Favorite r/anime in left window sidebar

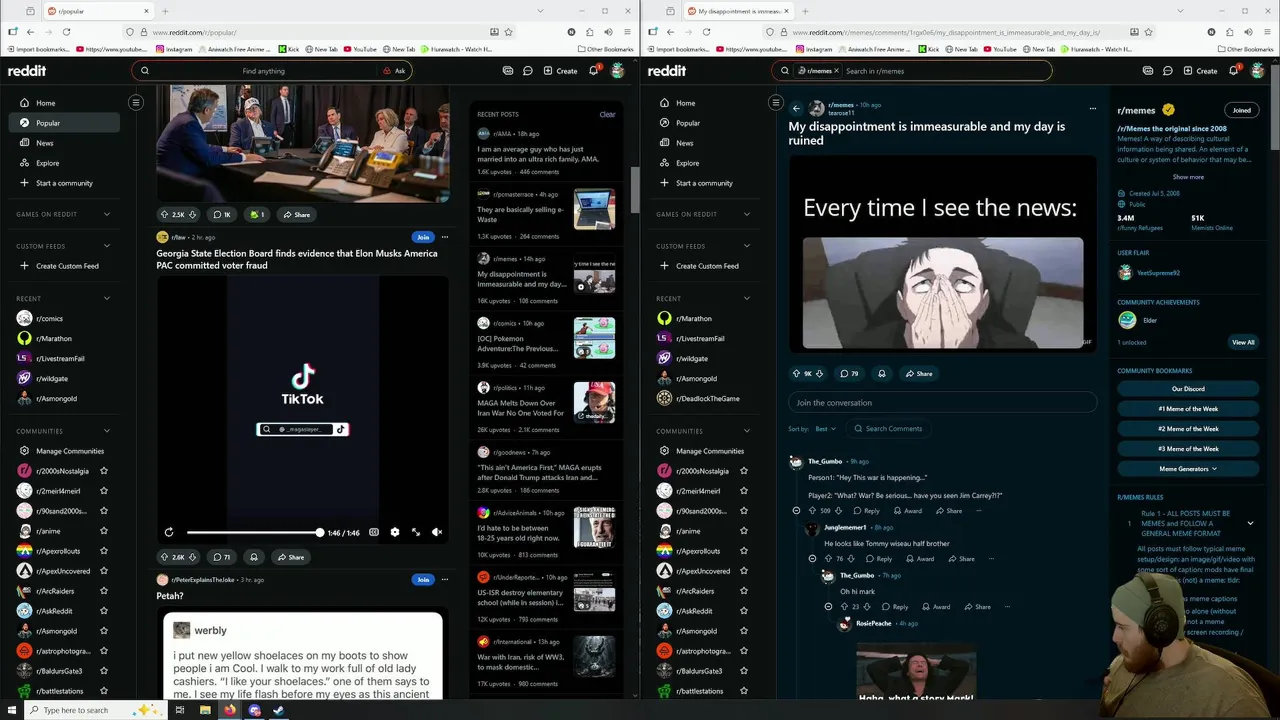point(104,531)
